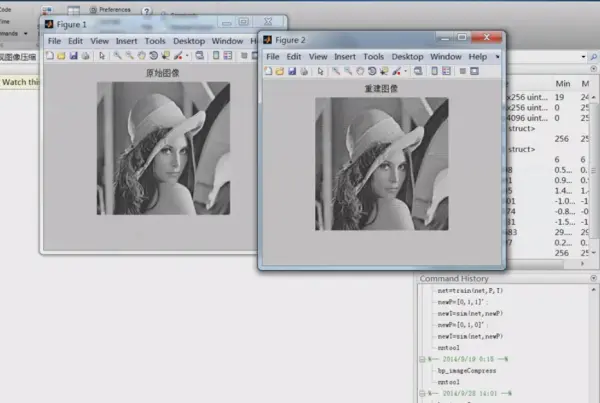Insert legend via Figure 2 toolbar icon

point(446,71)
